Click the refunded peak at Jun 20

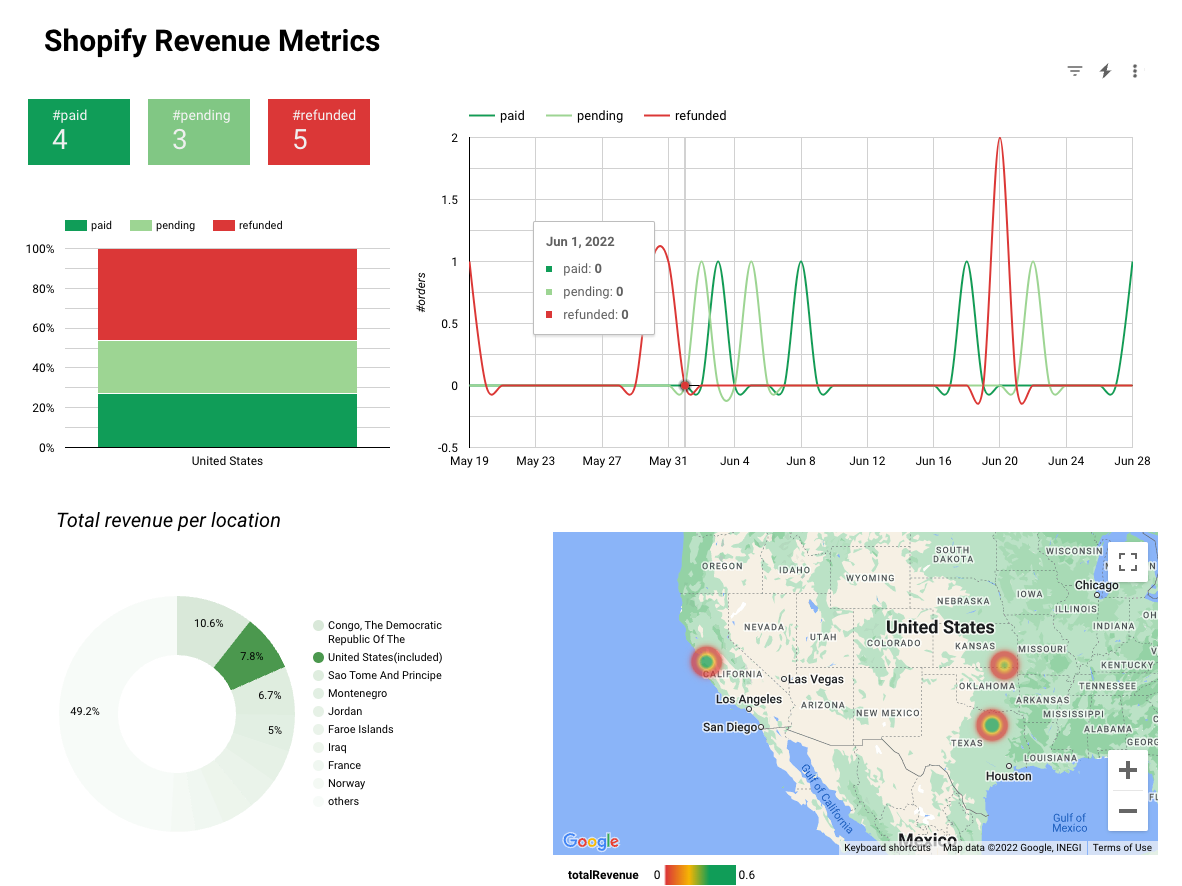coord(1000,139)
